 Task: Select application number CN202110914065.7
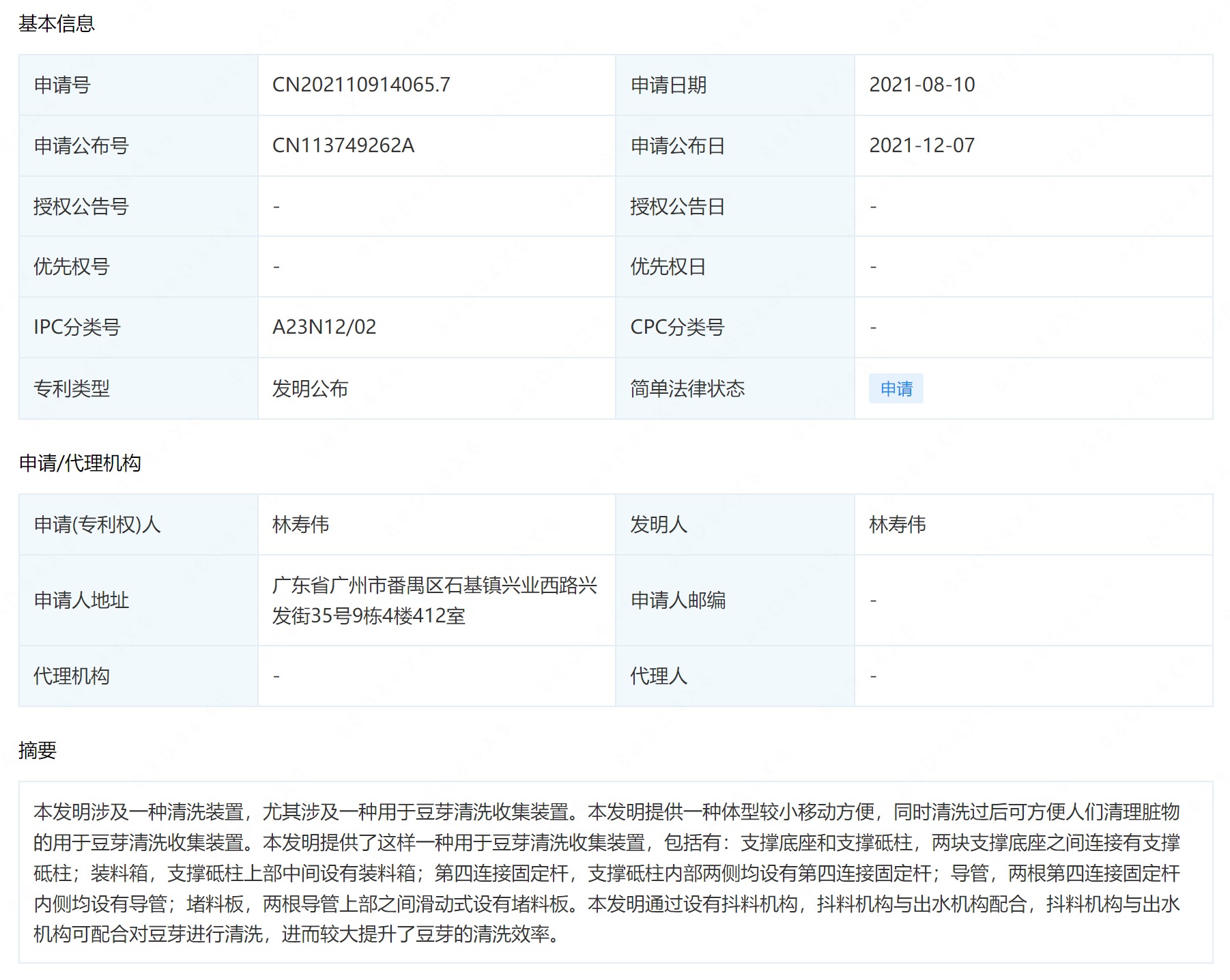(x=361, y=85)
